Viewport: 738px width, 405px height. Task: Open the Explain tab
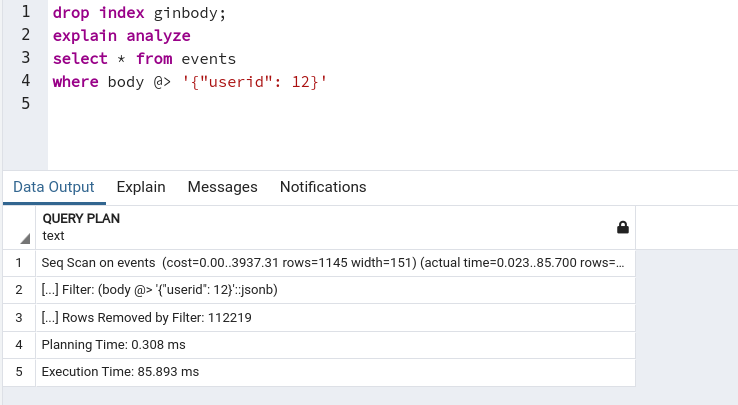[x=141, y=187]
